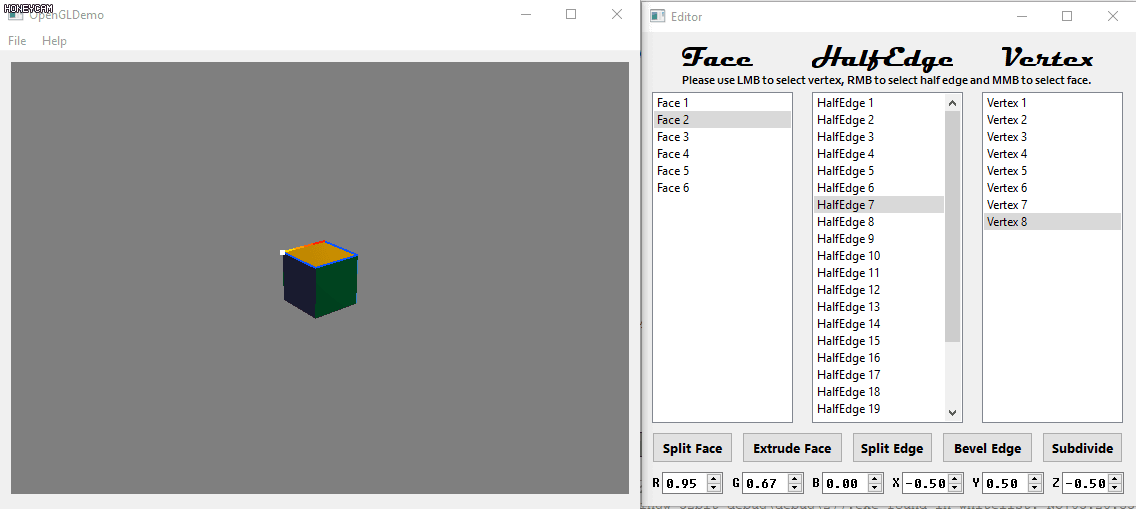Select Vertex 3 in the Vertex list
Screen dimensions: 1136x509
[1052, 137]
